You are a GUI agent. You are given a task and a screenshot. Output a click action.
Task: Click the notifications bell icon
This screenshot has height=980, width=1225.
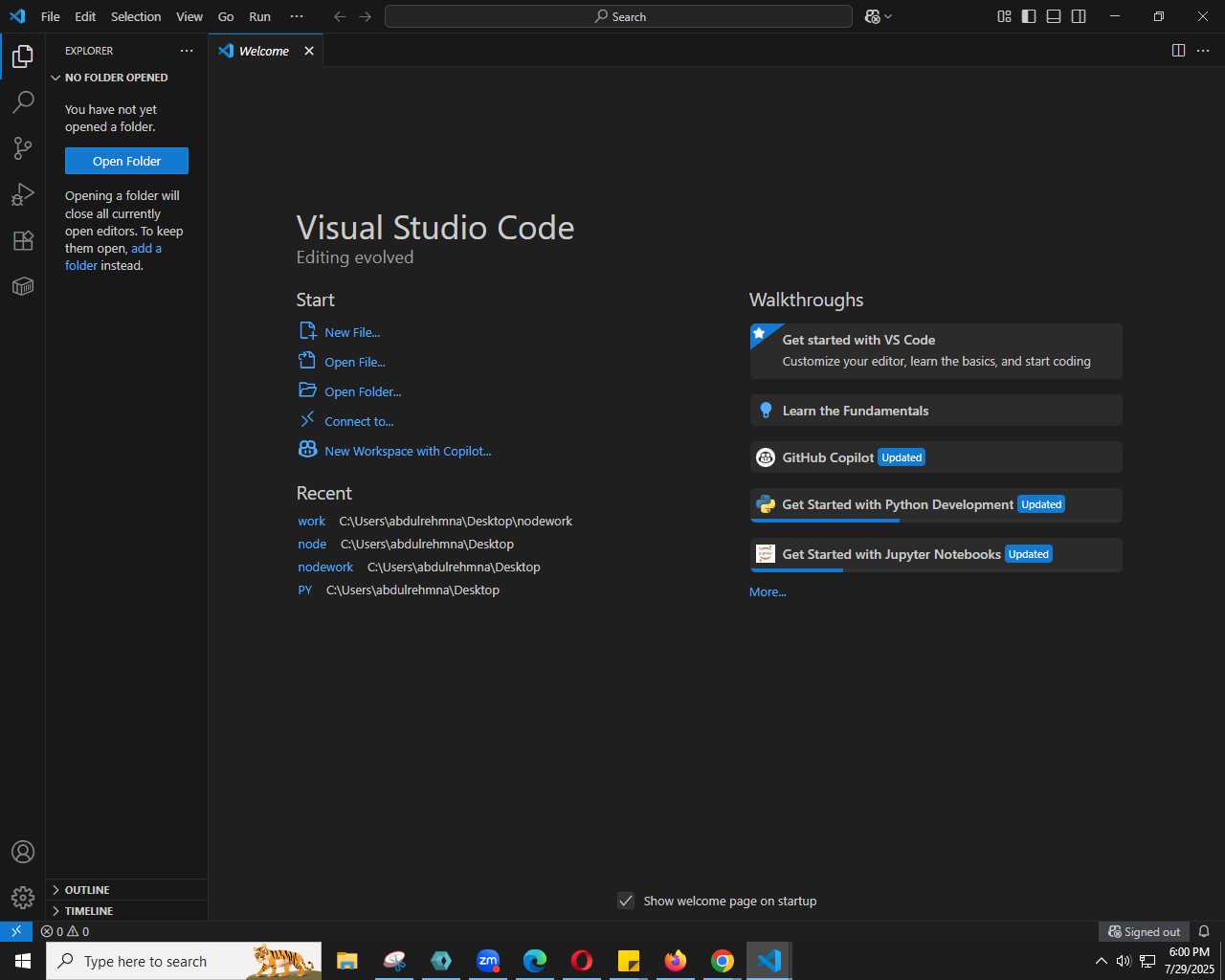pyautogui.click(x=1204, y=931)
